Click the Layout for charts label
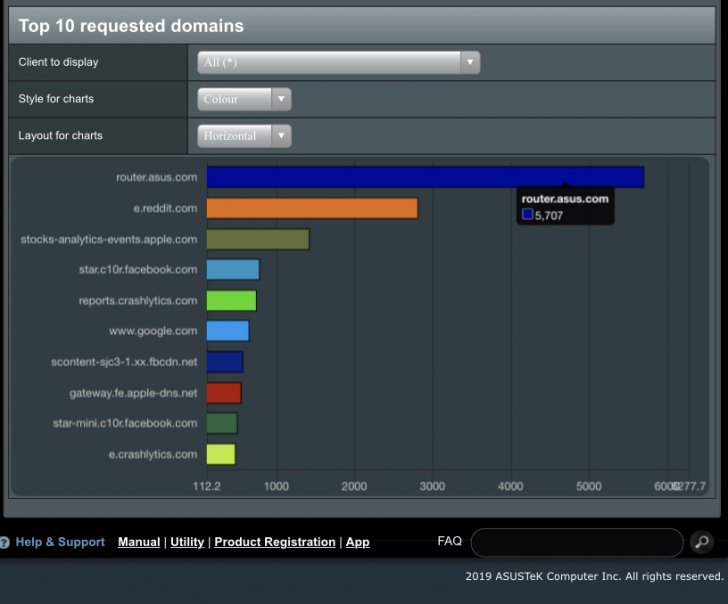This screenshot has height=604, width=728. (60, 136)
